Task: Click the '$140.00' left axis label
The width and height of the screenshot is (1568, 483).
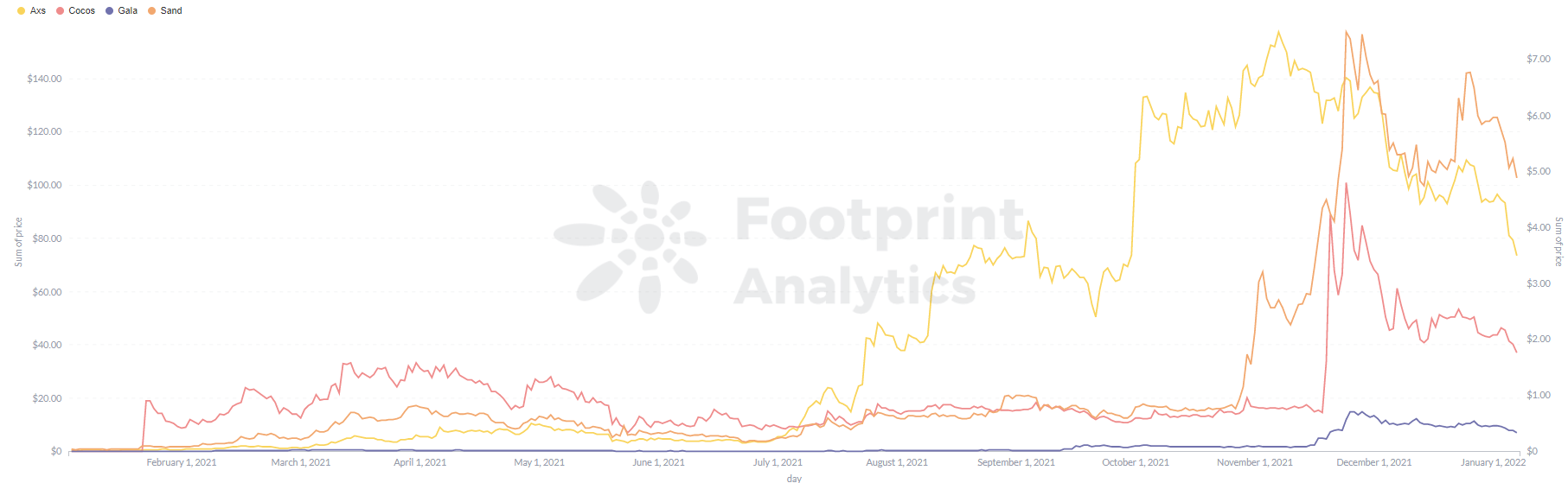Action: pyautogui.click(x=44, y=79)
